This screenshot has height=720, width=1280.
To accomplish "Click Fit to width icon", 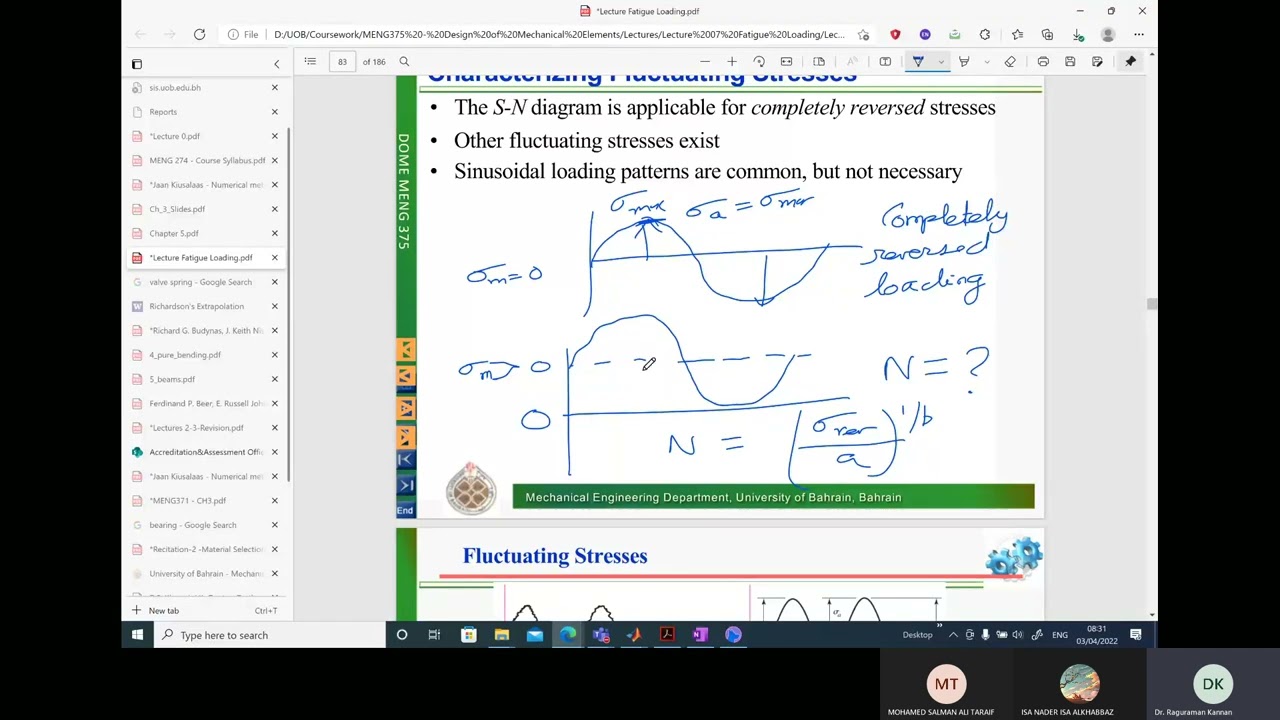I will click(786, 62).
